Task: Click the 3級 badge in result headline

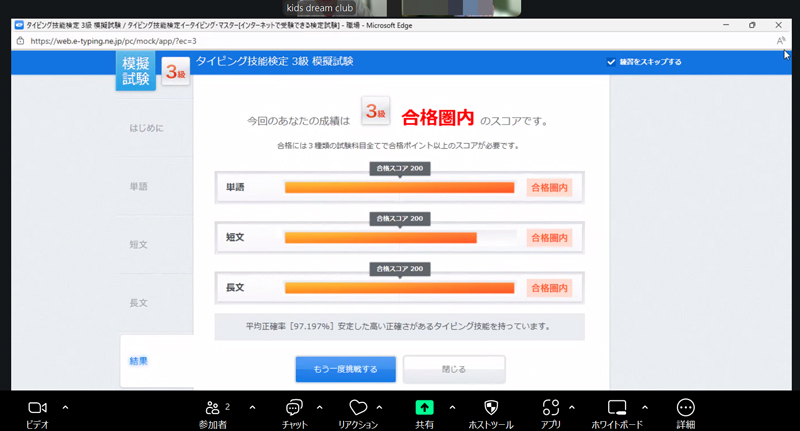Action: coord(376,111)
